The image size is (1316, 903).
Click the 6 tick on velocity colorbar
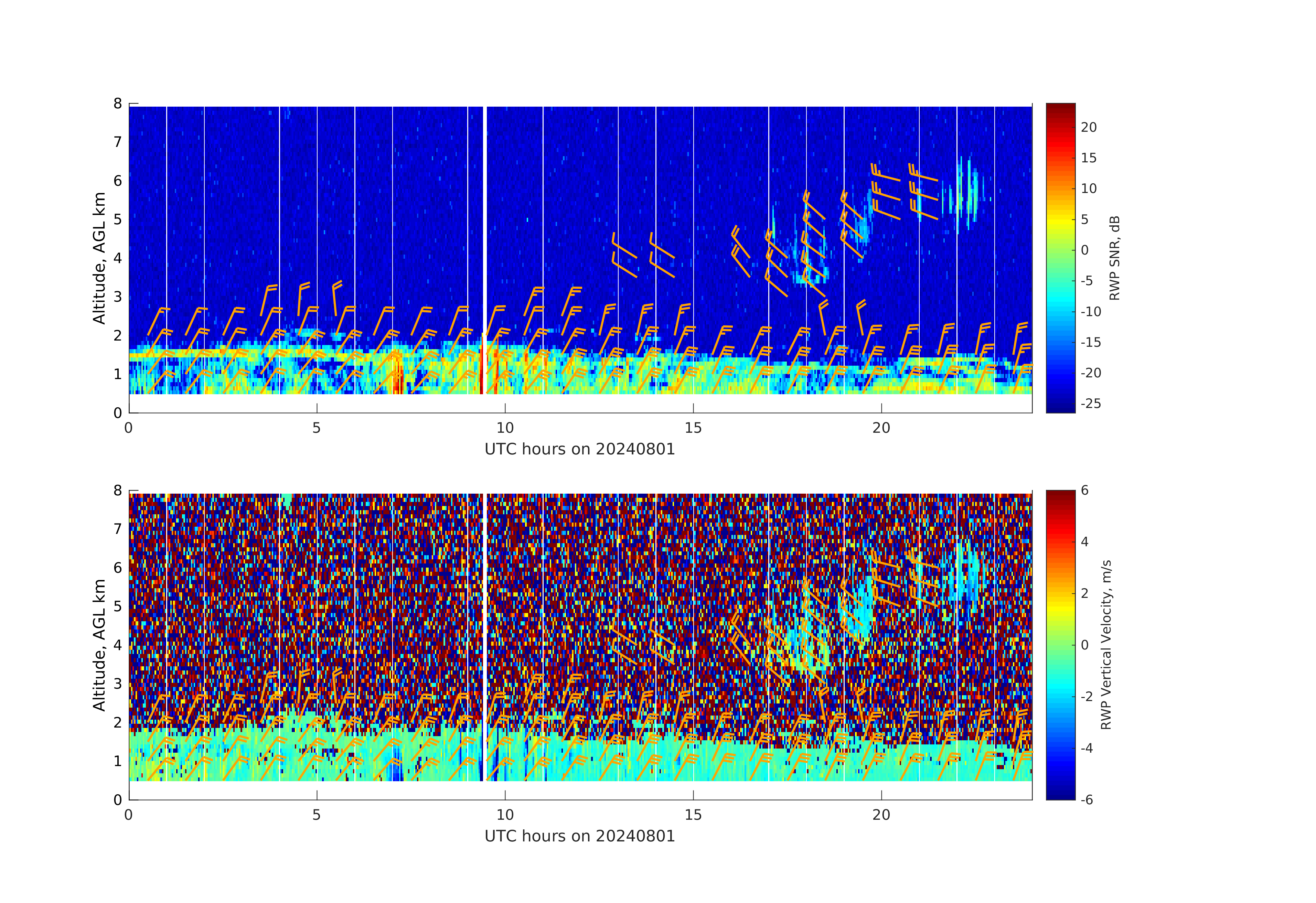1084,490
